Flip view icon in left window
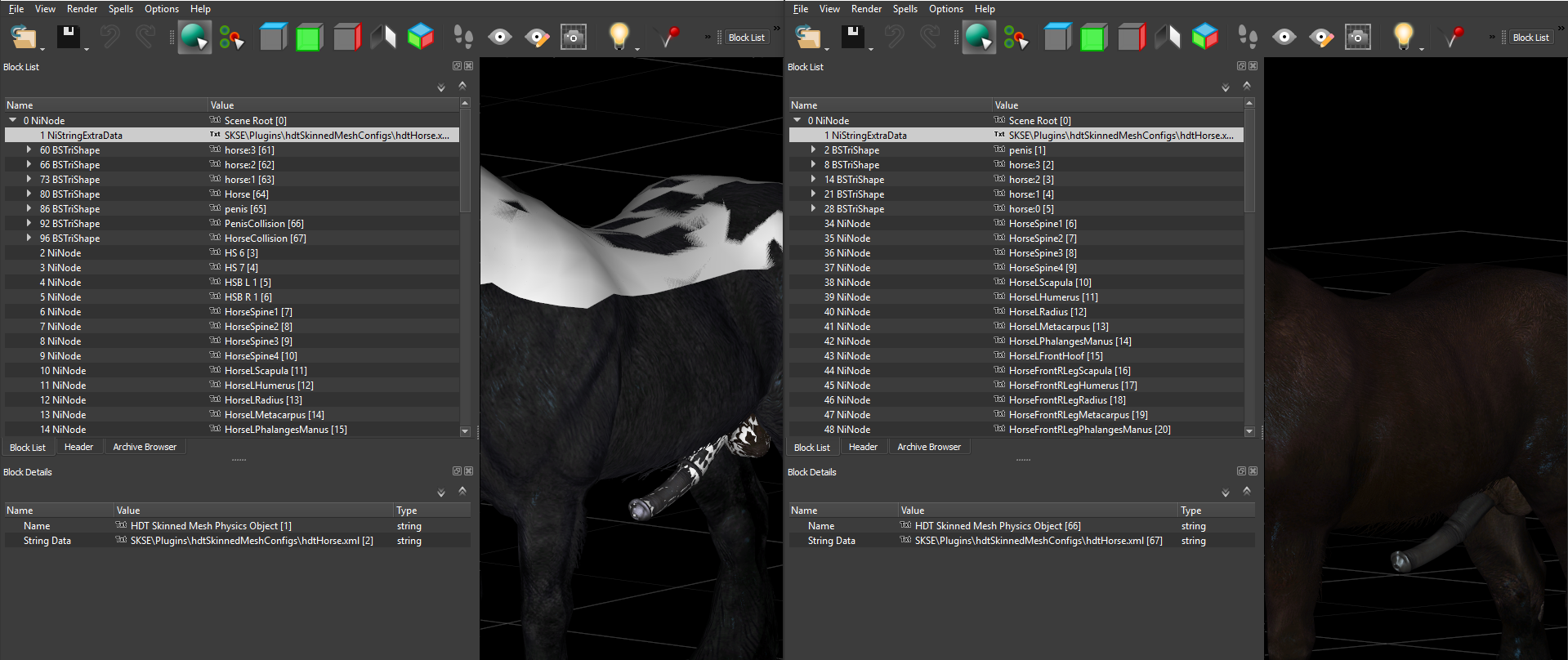 383,37
